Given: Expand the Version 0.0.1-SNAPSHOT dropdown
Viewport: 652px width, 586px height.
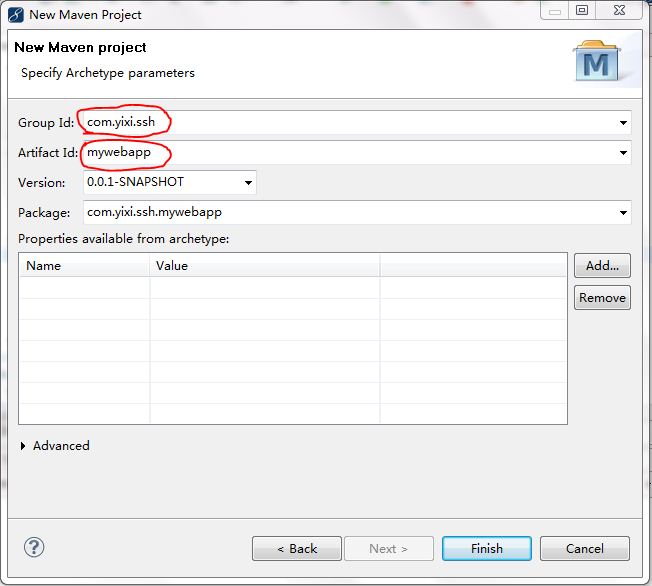Looking at the screenshot, I should [248, 183].
